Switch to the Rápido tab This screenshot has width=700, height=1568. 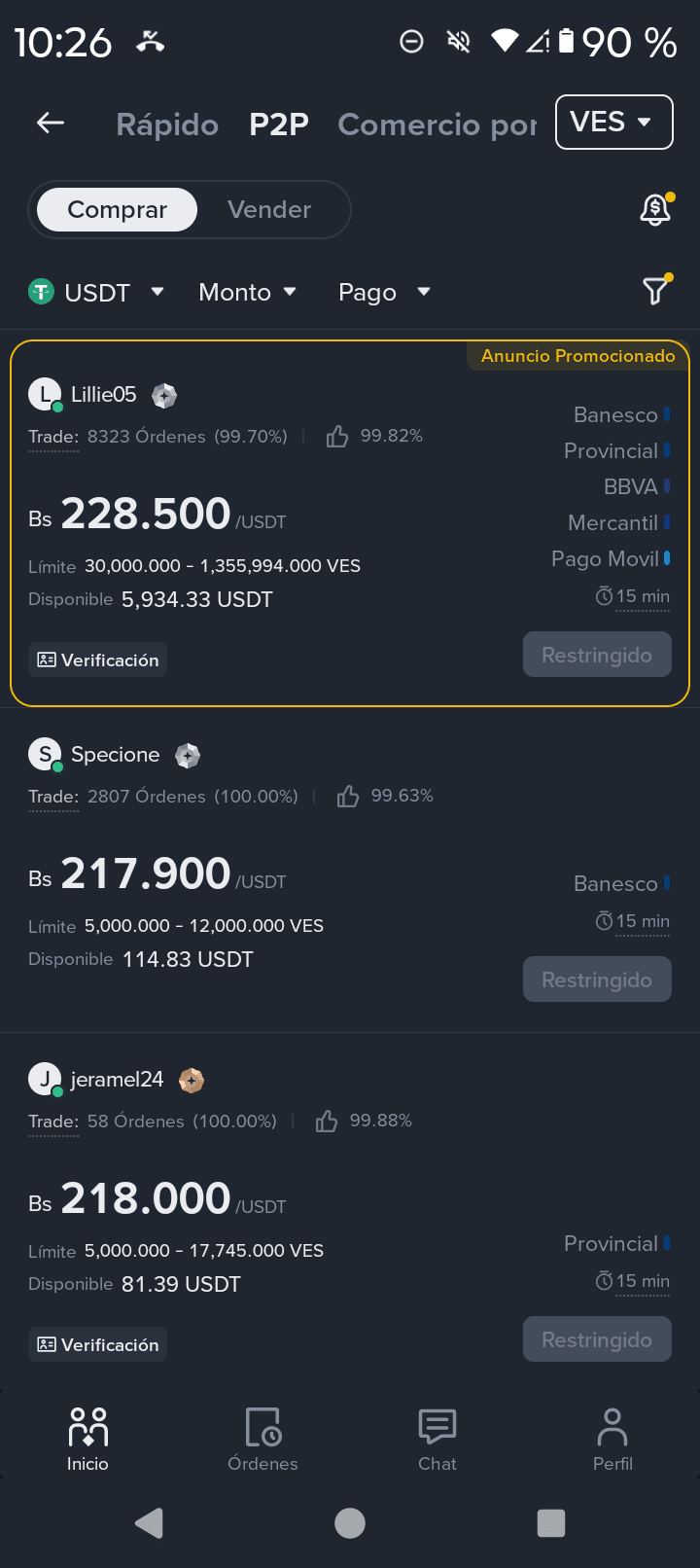coord(167,125)
